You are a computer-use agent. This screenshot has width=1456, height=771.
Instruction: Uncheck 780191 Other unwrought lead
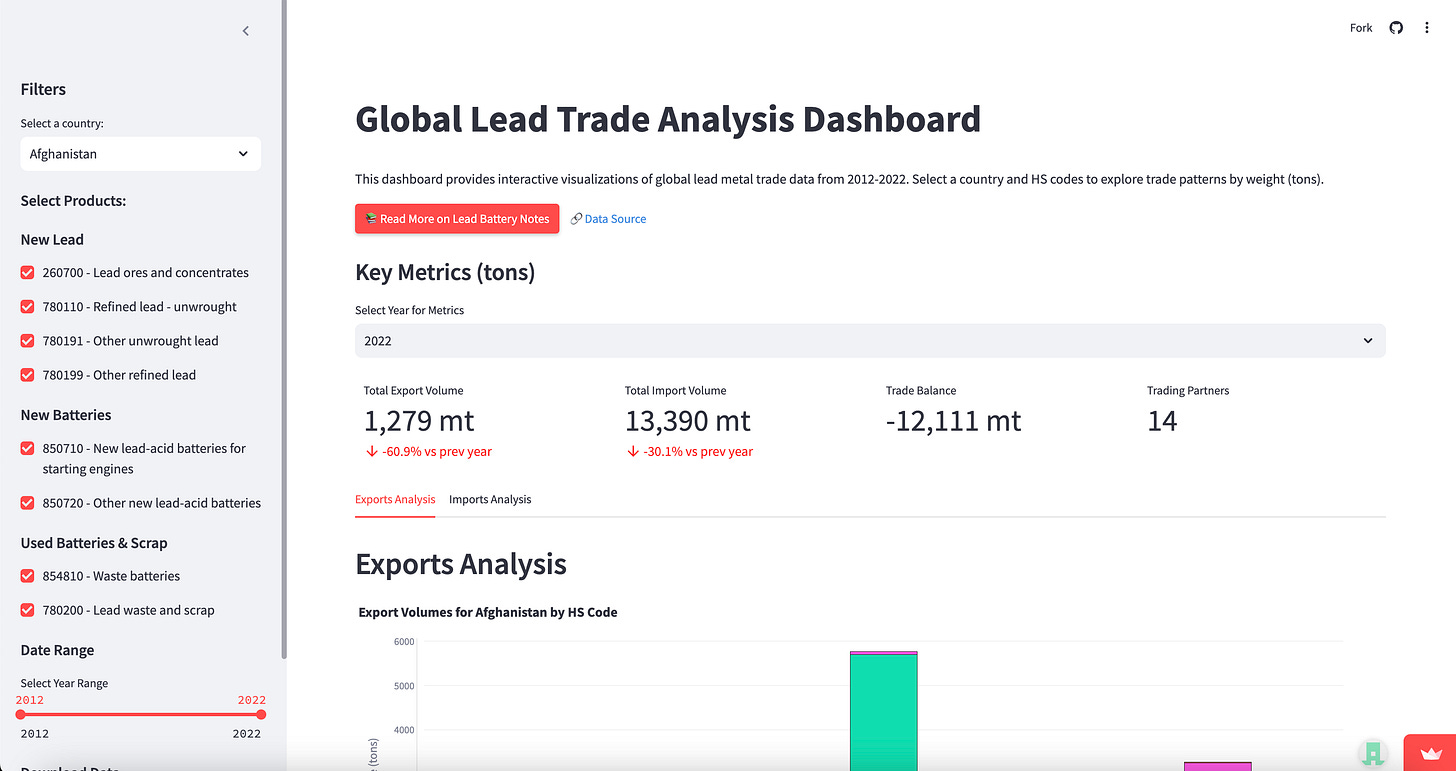[x=28, y=341]
